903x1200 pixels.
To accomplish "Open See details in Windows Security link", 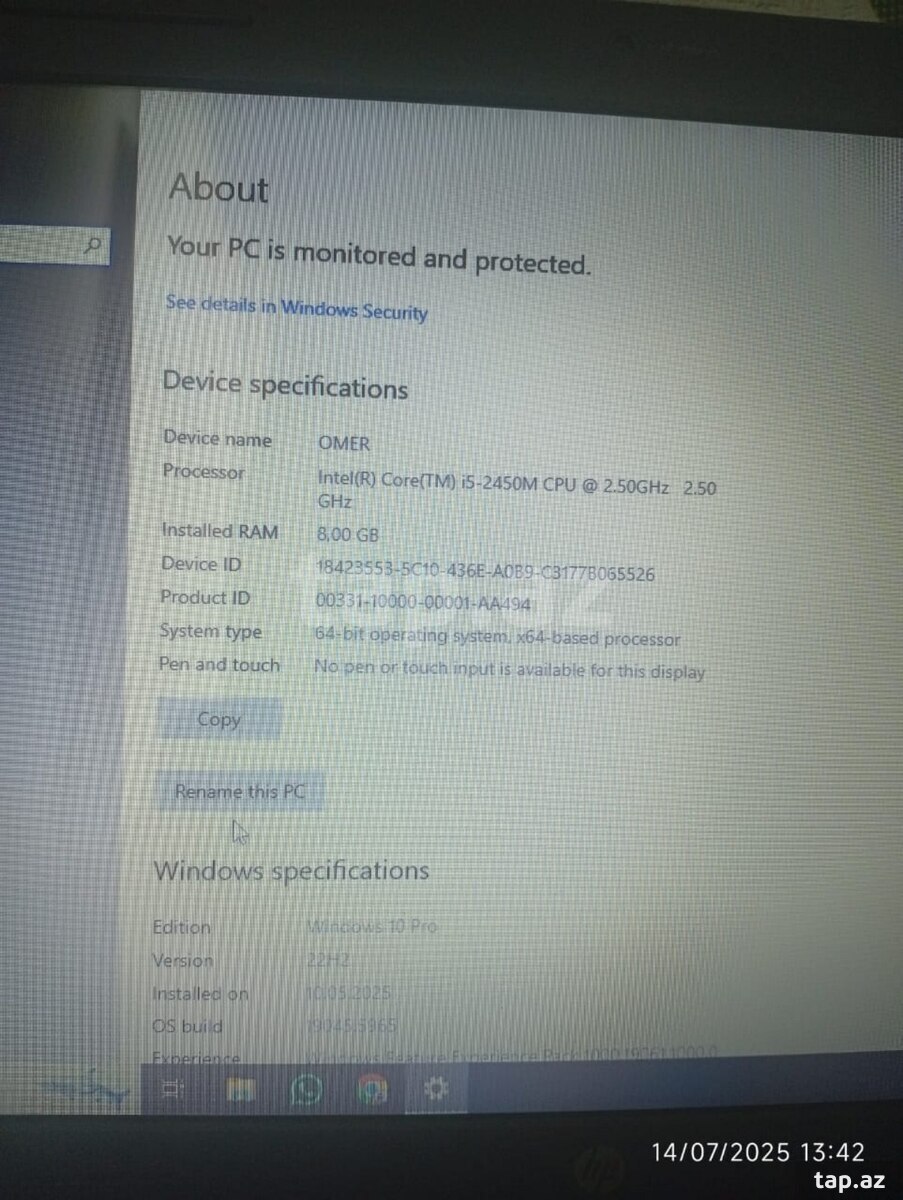I will [x=296, y=308].
